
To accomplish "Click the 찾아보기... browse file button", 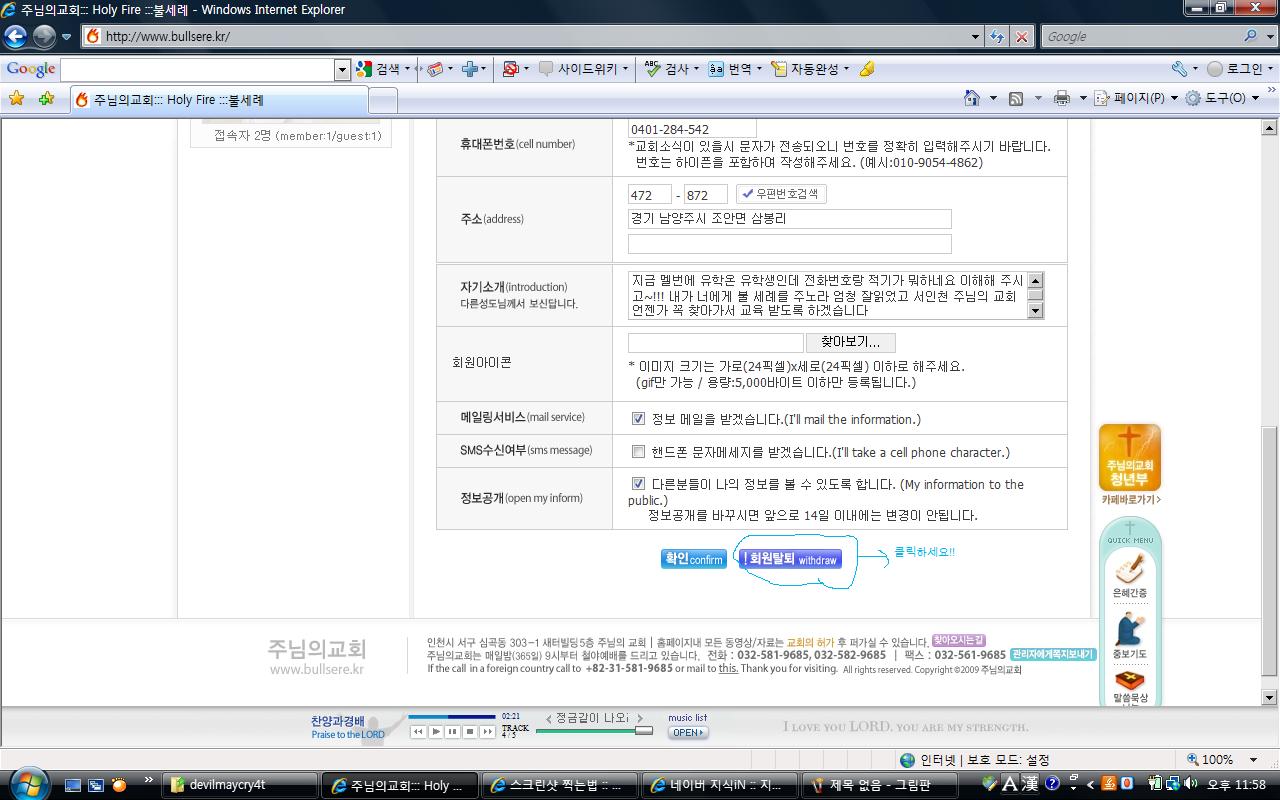I will pyautogui.click(x=850, y=343).
